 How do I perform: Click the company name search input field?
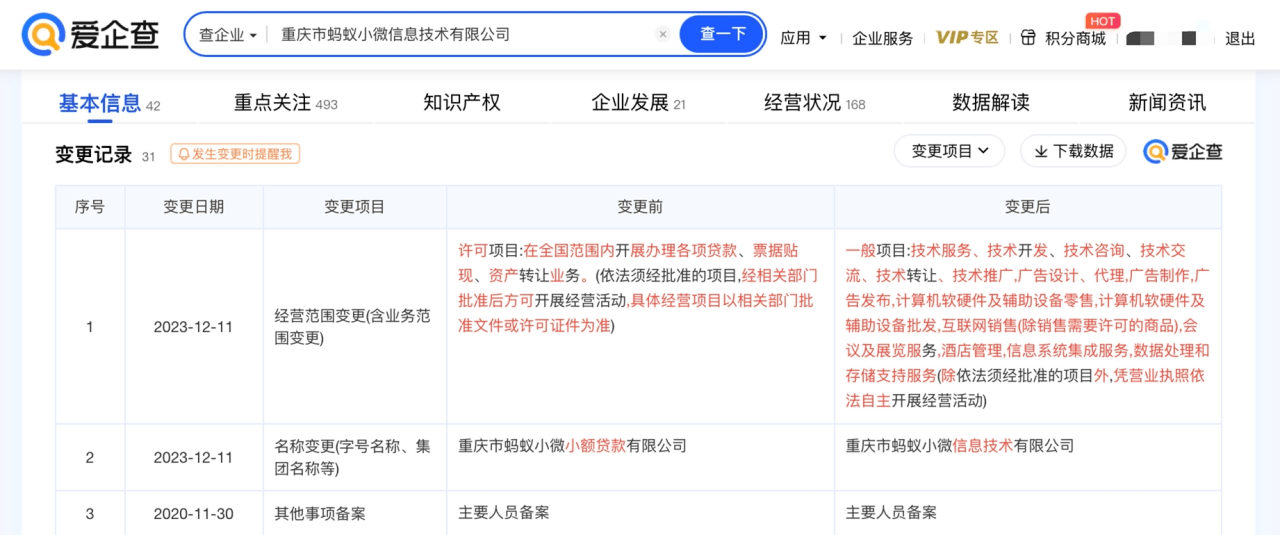pos(460,34)
